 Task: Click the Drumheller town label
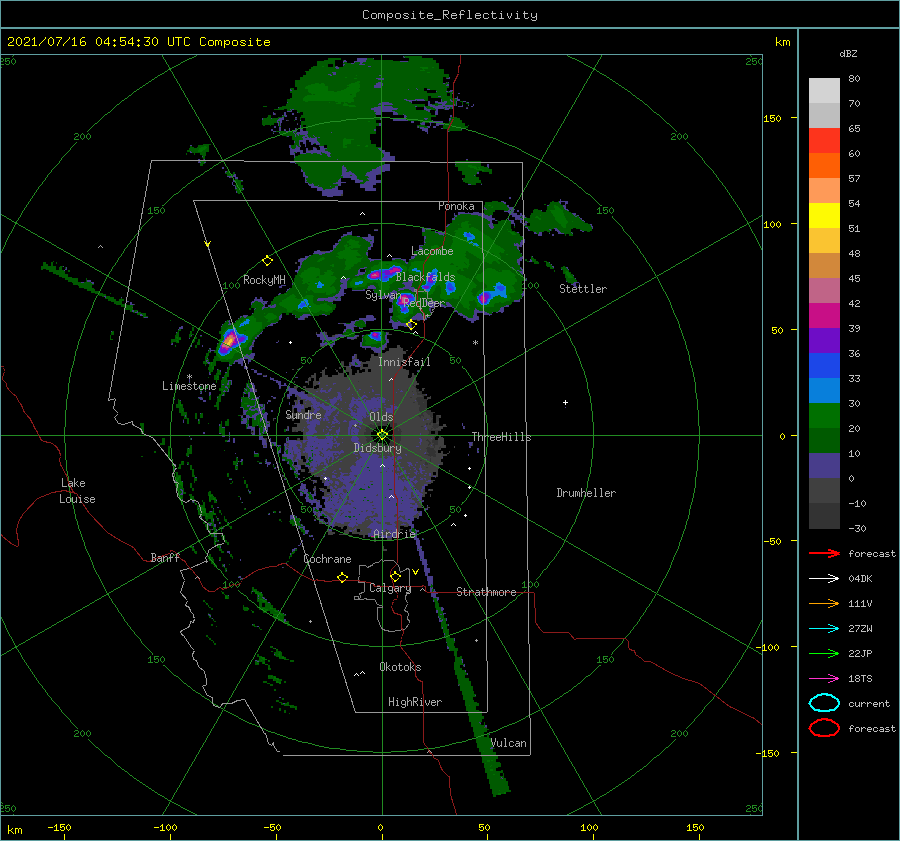[x=585, y=493]
